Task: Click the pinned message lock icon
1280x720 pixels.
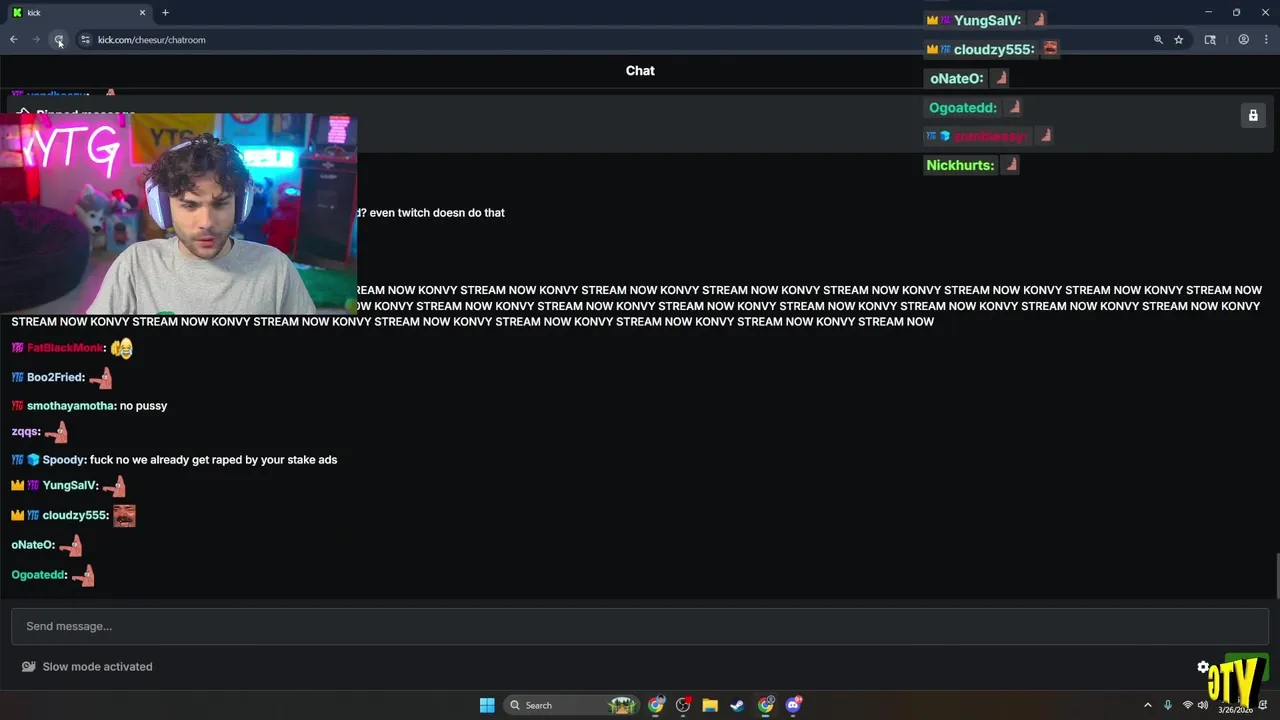Action: pos(1253,116)
